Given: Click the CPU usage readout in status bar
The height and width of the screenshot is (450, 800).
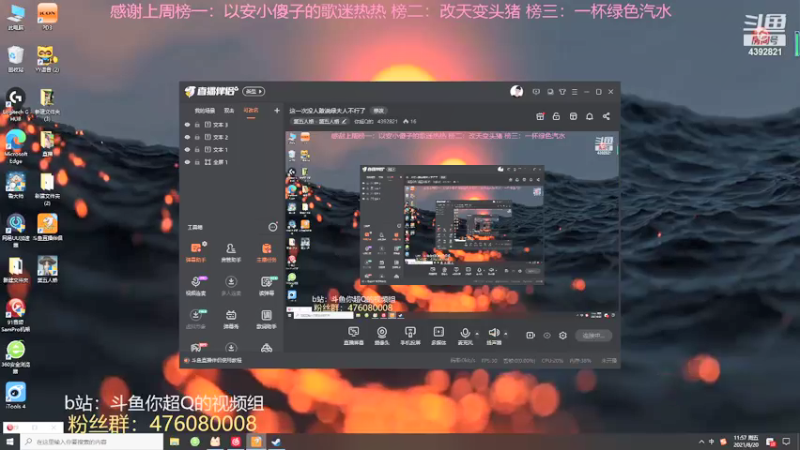Looking at the screenshot, I should click(552, 360).
